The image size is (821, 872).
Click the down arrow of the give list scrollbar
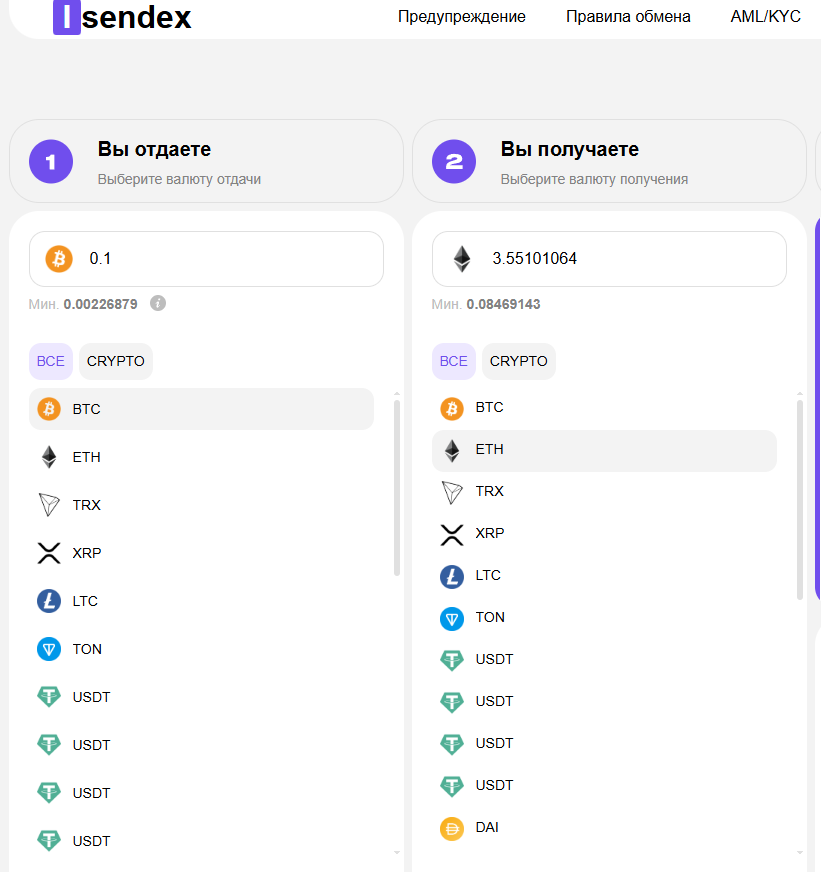pyautogui.click(x=397, y=852)
